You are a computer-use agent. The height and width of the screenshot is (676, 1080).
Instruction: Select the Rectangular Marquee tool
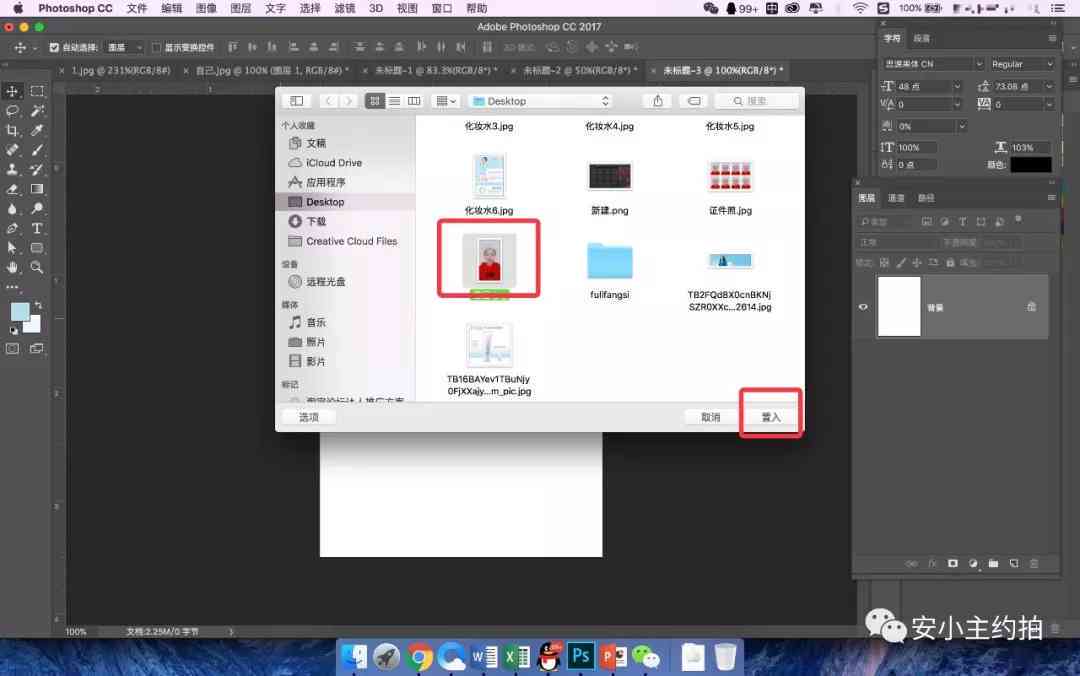(37, 91)
